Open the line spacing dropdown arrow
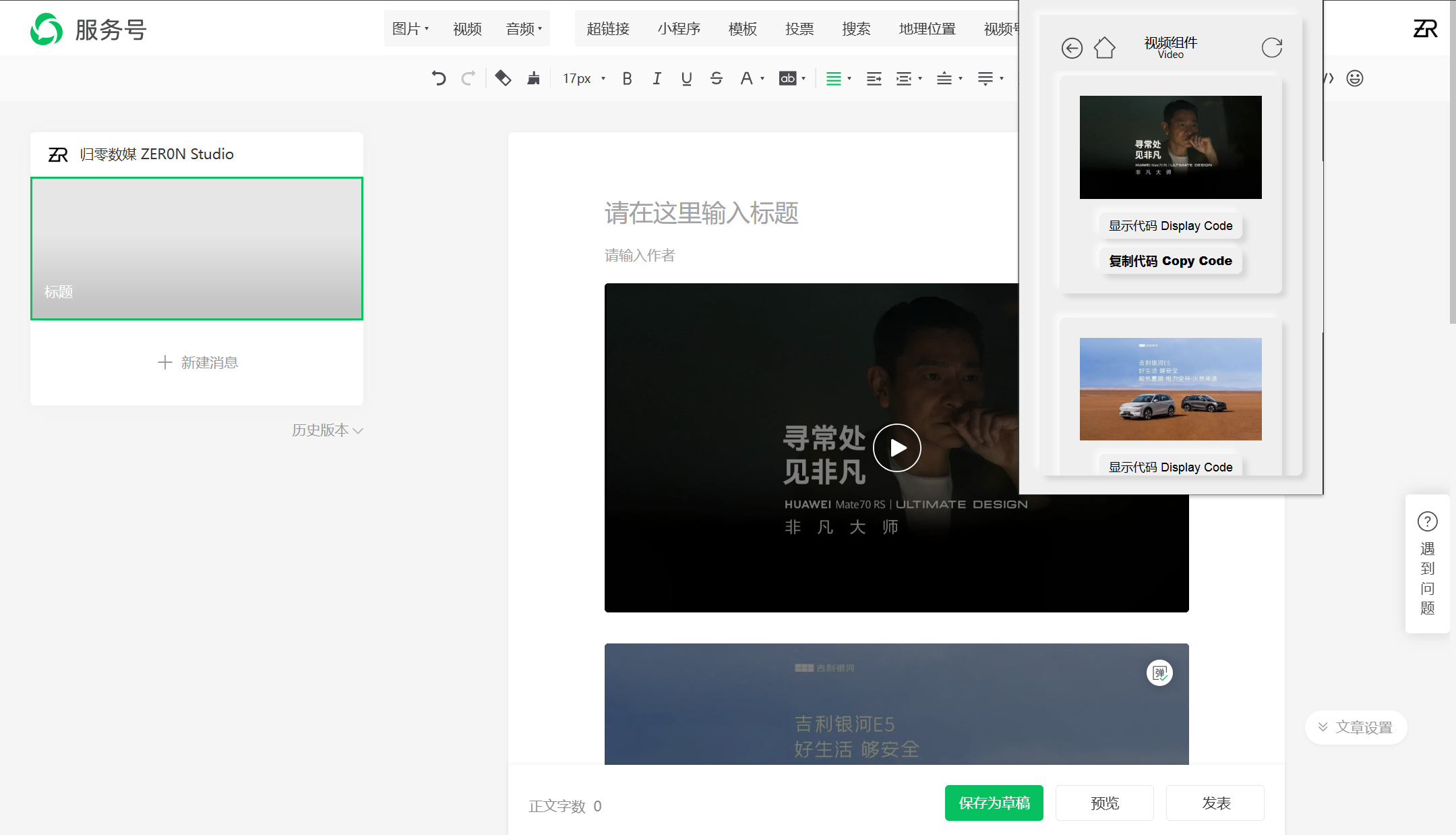The image size is (1456, 835). (x=1002, y=79)
